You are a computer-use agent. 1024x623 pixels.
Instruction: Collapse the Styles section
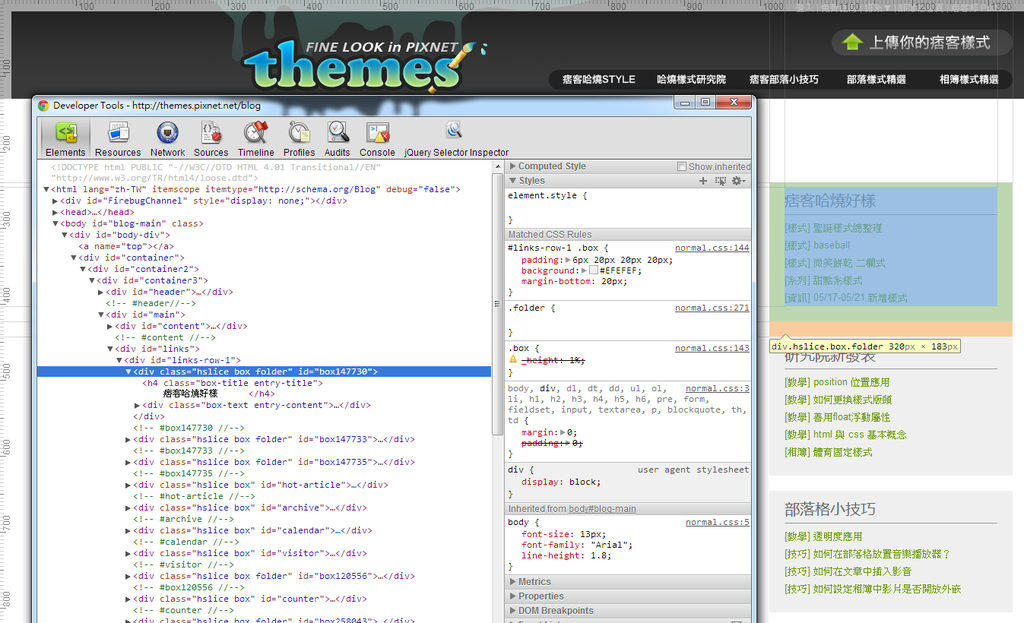click(x=513, y=181)
